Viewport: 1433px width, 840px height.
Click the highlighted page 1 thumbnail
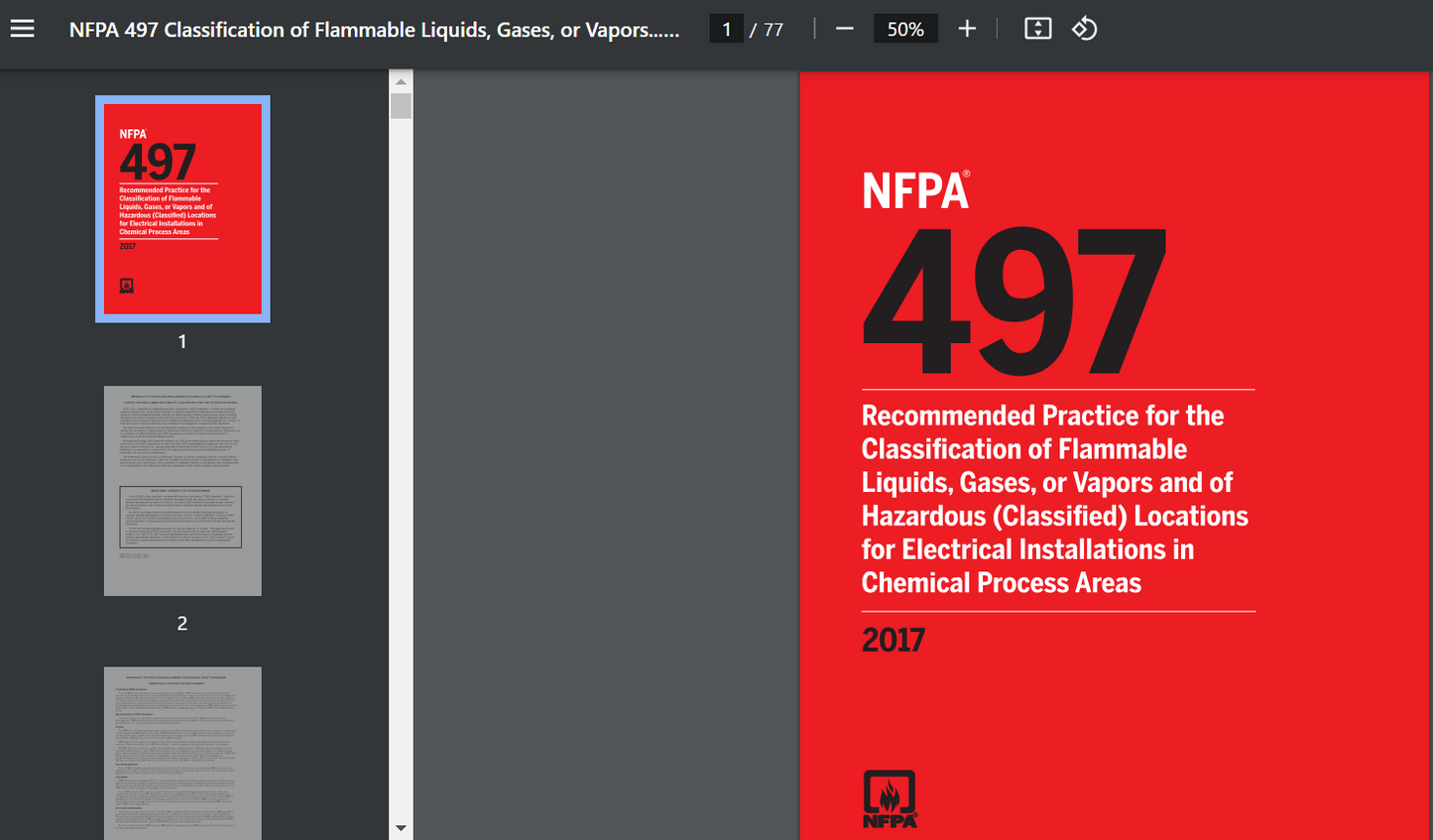181,208
